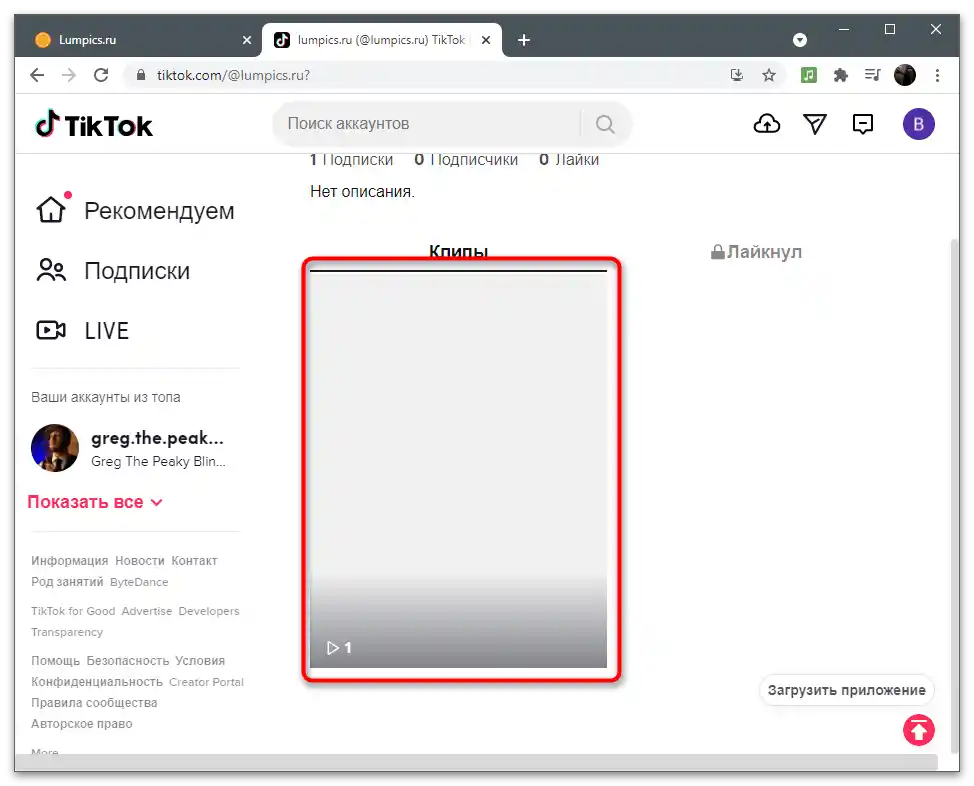The width and height of the screenshot is (974, 786).
Task: Click the site lock icon
Action: (141, 75)
